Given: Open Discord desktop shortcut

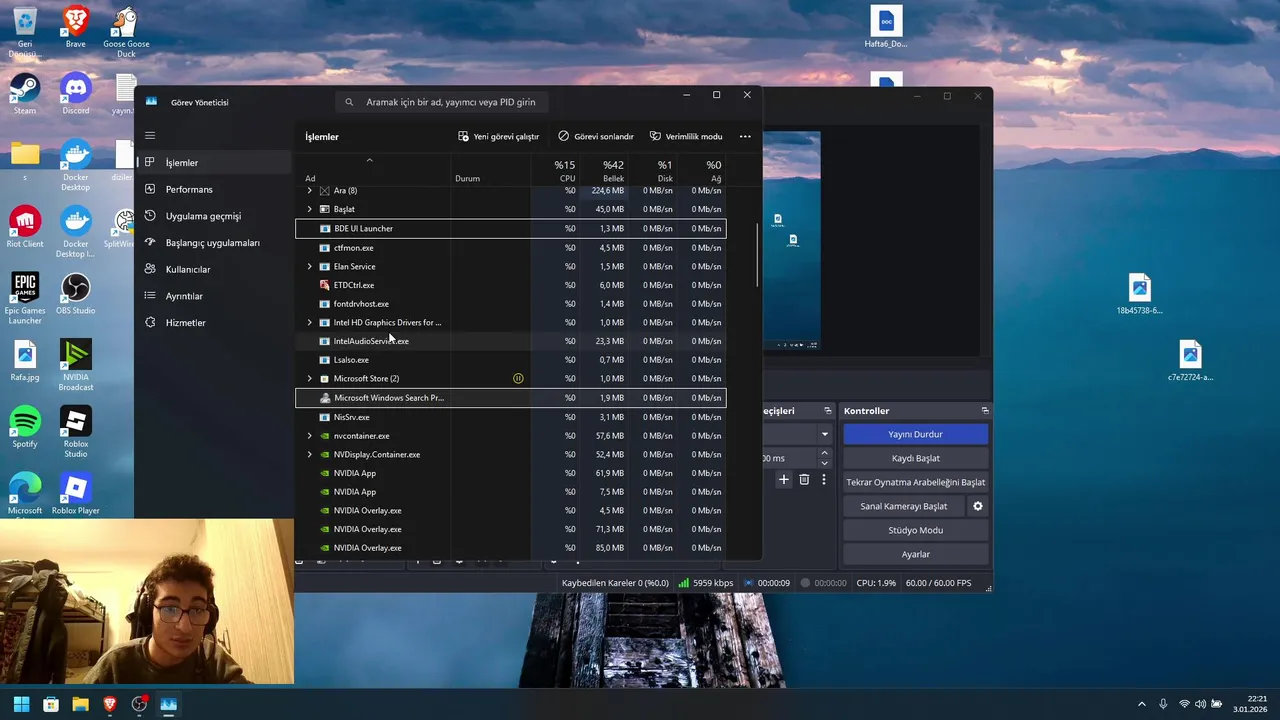Looking at the screenshot, I should 75,94.
